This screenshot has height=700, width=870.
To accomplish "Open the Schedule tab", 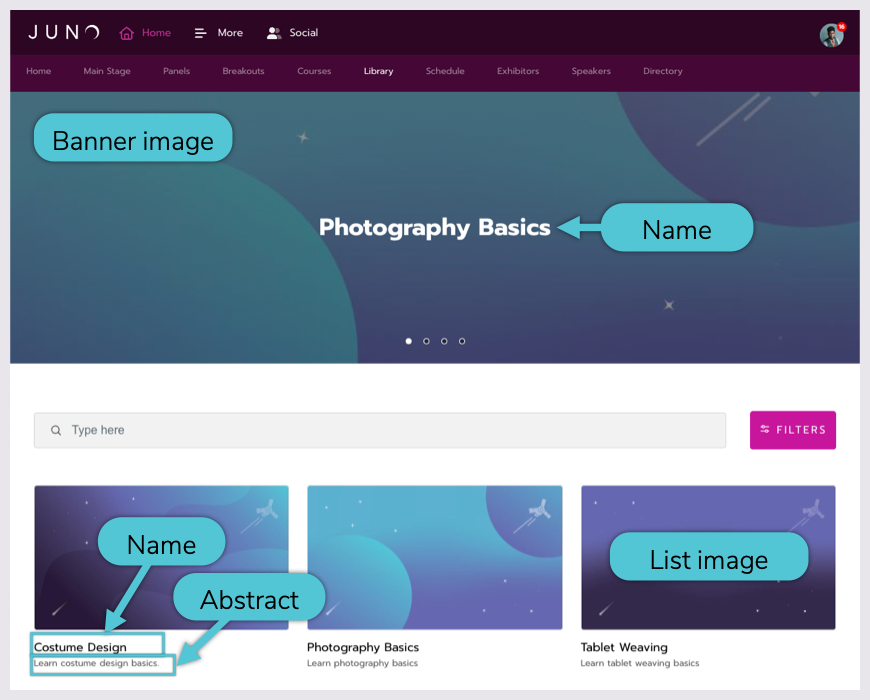I will click(x=445, y=71).
